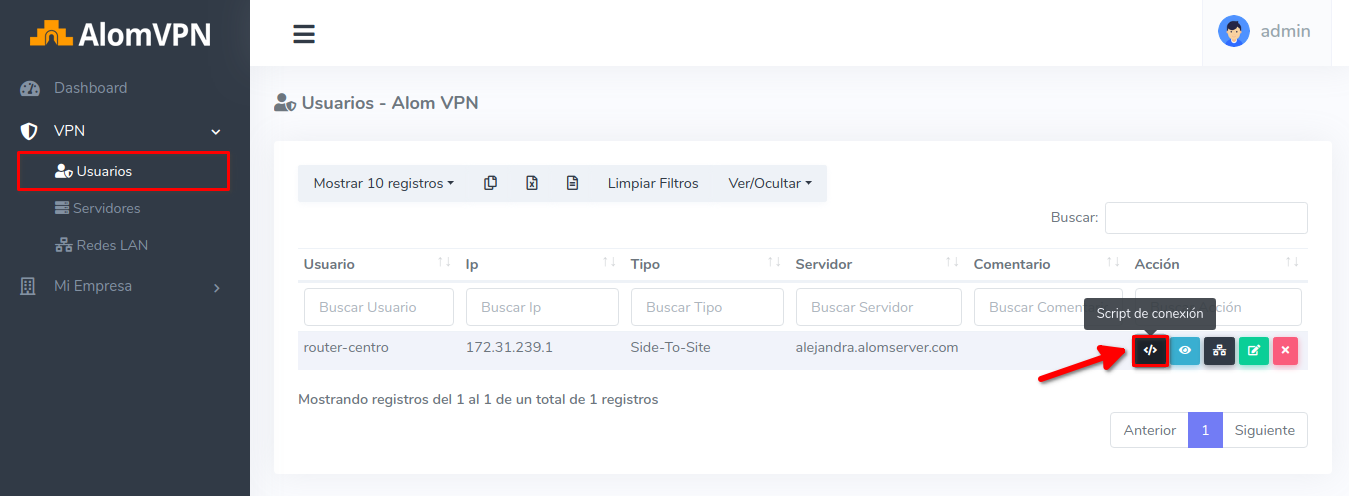Open the Ver/Ocultar column dropdown
The height and width of the screenshot is (496, 1349).
(770, 183)
